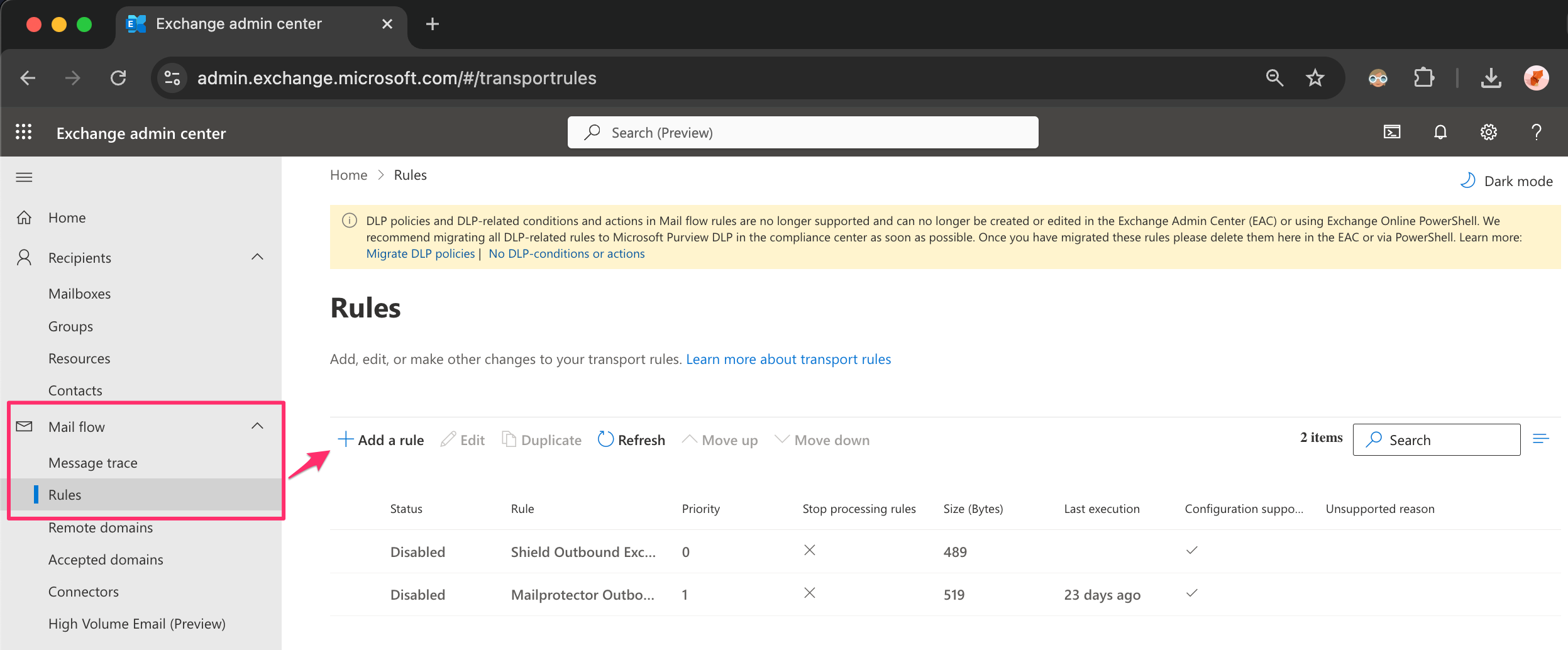Open Learn more about transport rules
Screen dimensions: 1568x650
tap(788, 359)
